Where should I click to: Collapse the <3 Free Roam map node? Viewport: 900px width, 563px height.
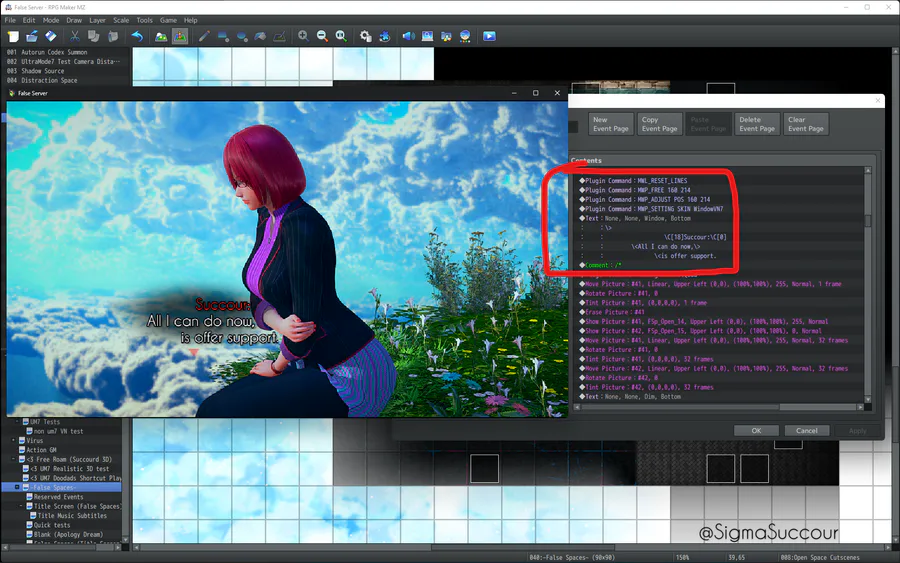pyautogui.click(x=13, y=459)
